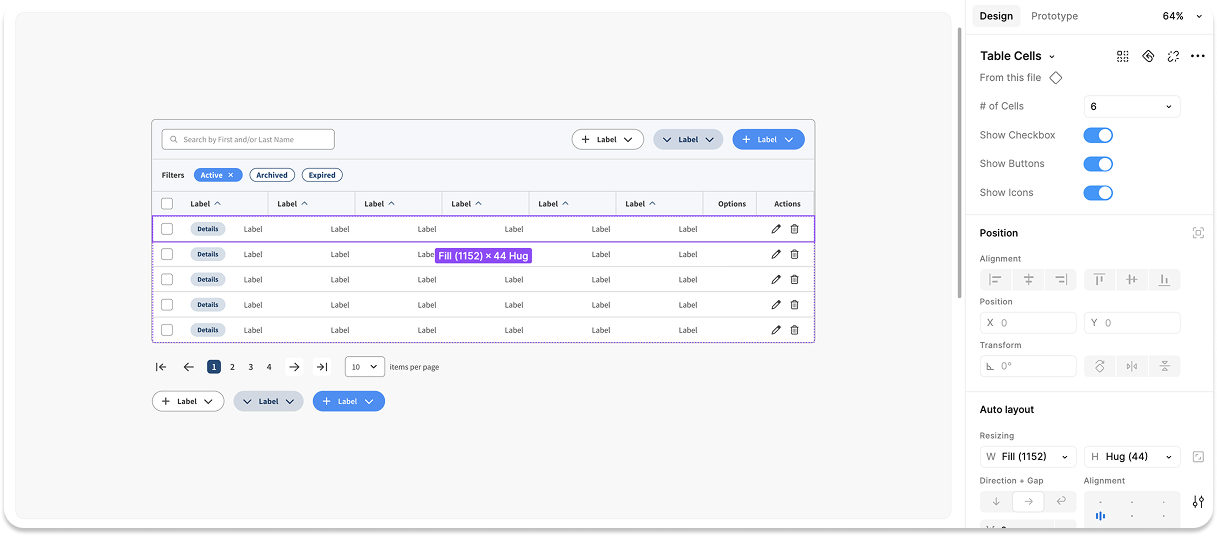This screenshot has width=1217, height=536.
Task: Select the Design tab
Action: [995, 16]
